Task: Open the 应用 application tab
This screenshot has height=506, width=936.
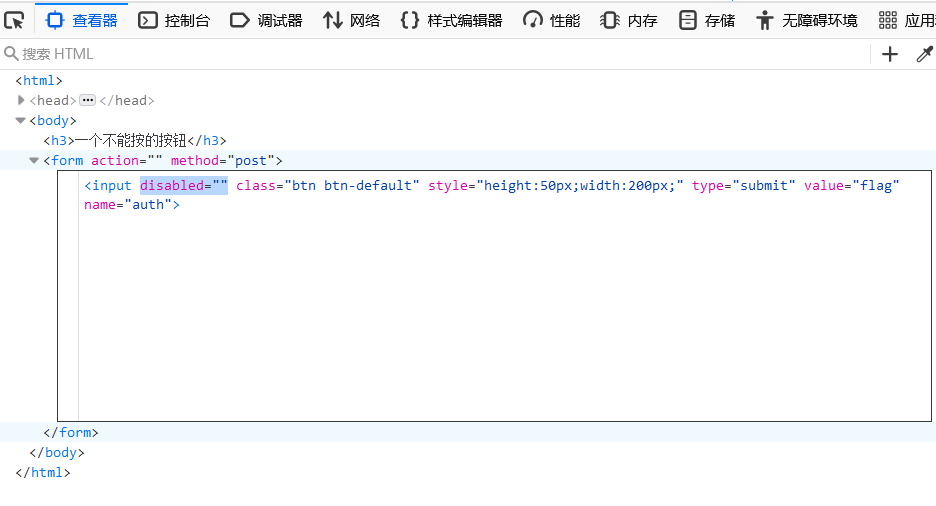Action: point(907,21)
